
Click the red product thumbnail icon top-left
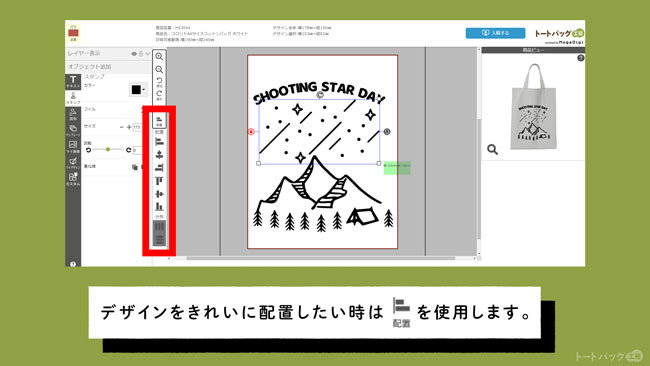pyautogui.click(x=73, y=33)
